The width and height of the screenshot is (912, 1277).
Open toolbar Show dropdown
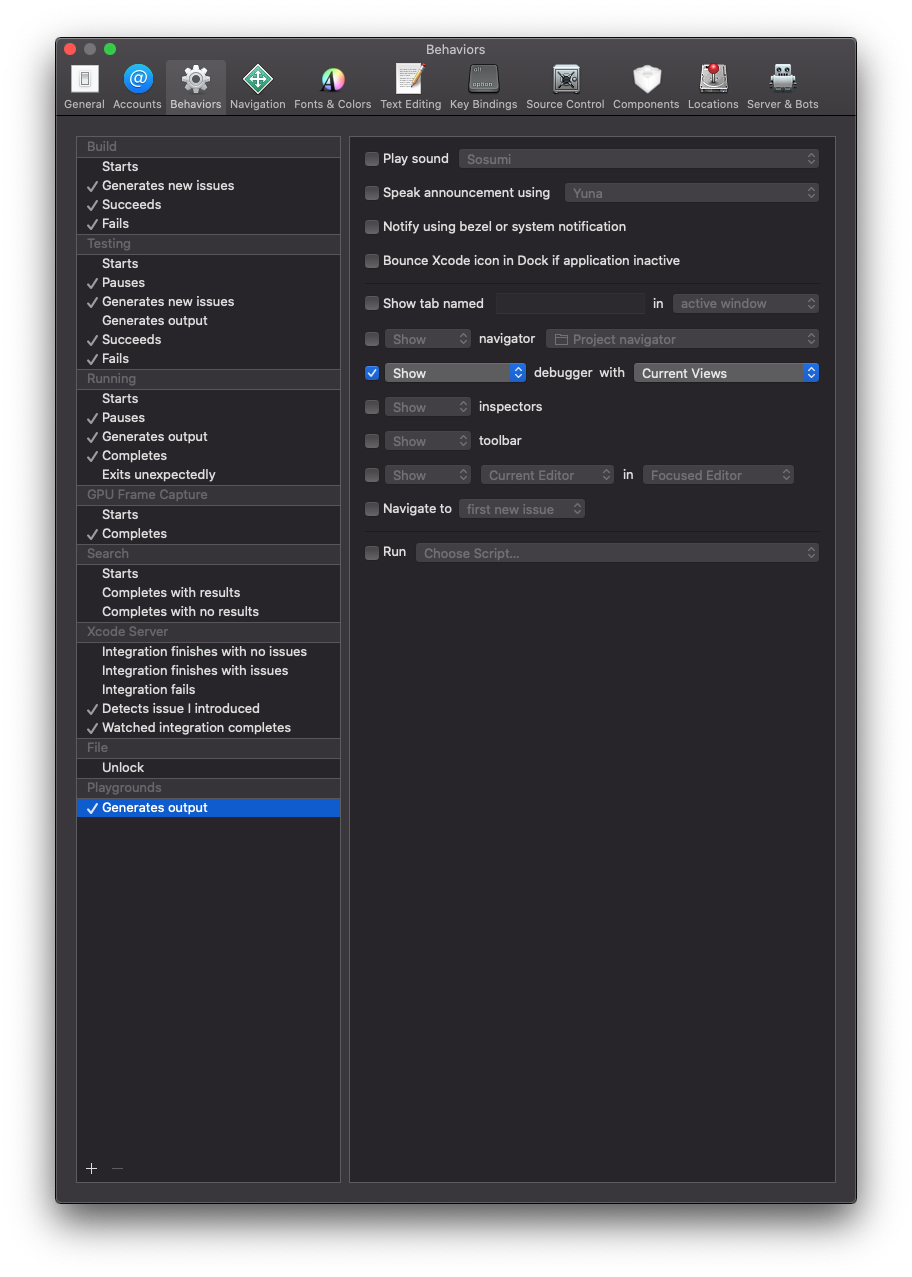428,441
